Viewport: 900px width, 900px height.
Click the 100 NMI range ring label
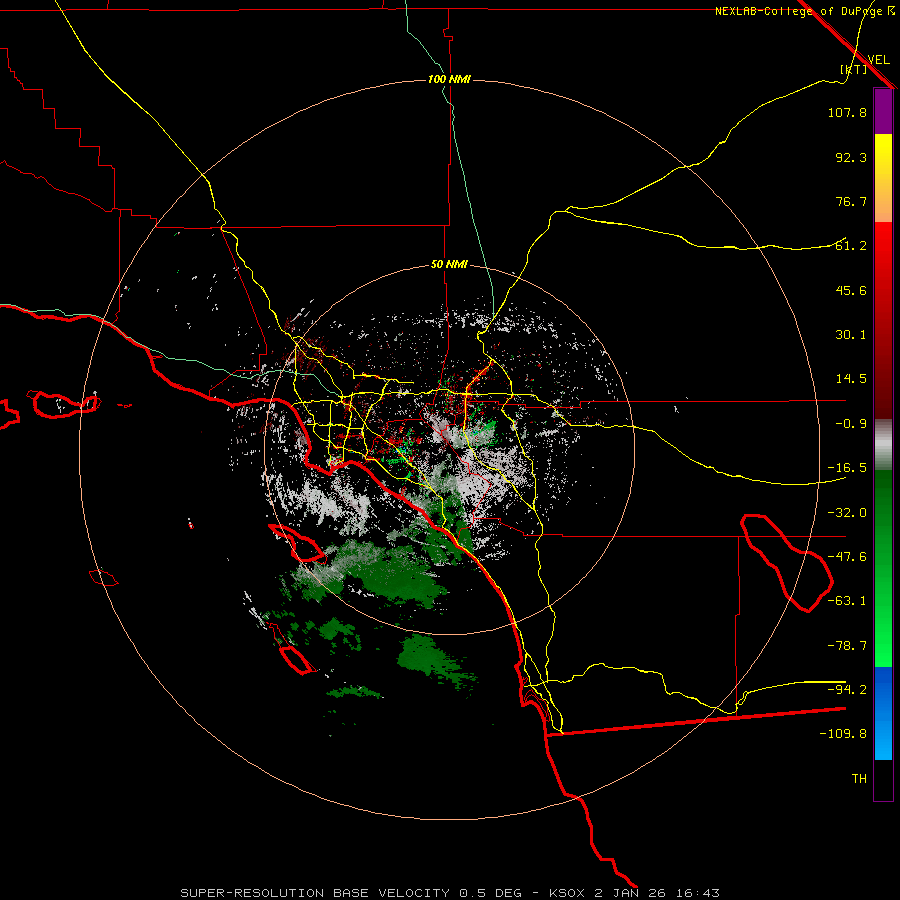click(x=449, y=79)
